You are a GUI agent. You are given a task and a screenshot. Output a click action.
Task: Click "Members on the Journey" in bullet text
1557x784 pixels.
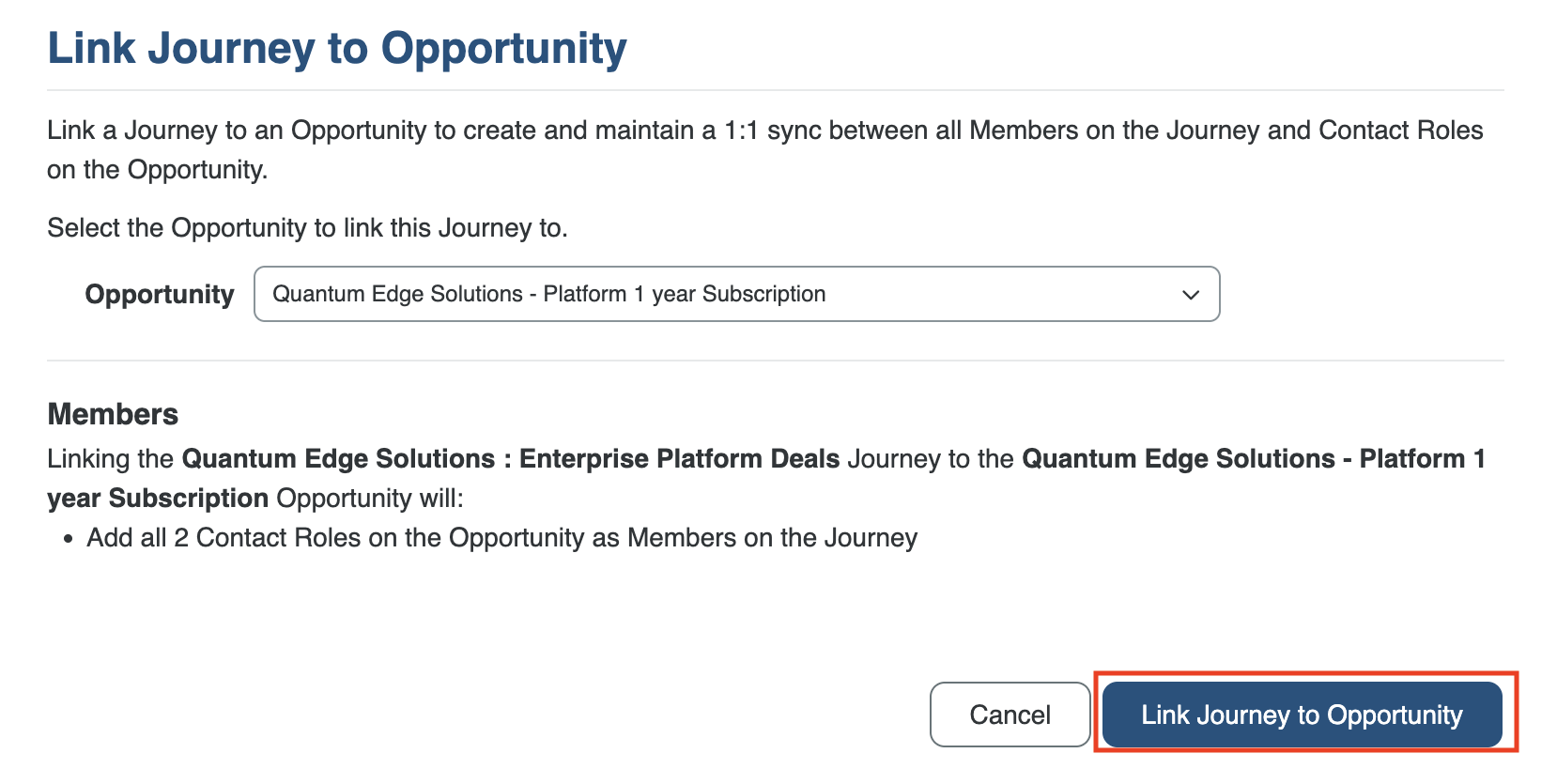point(772,538)
